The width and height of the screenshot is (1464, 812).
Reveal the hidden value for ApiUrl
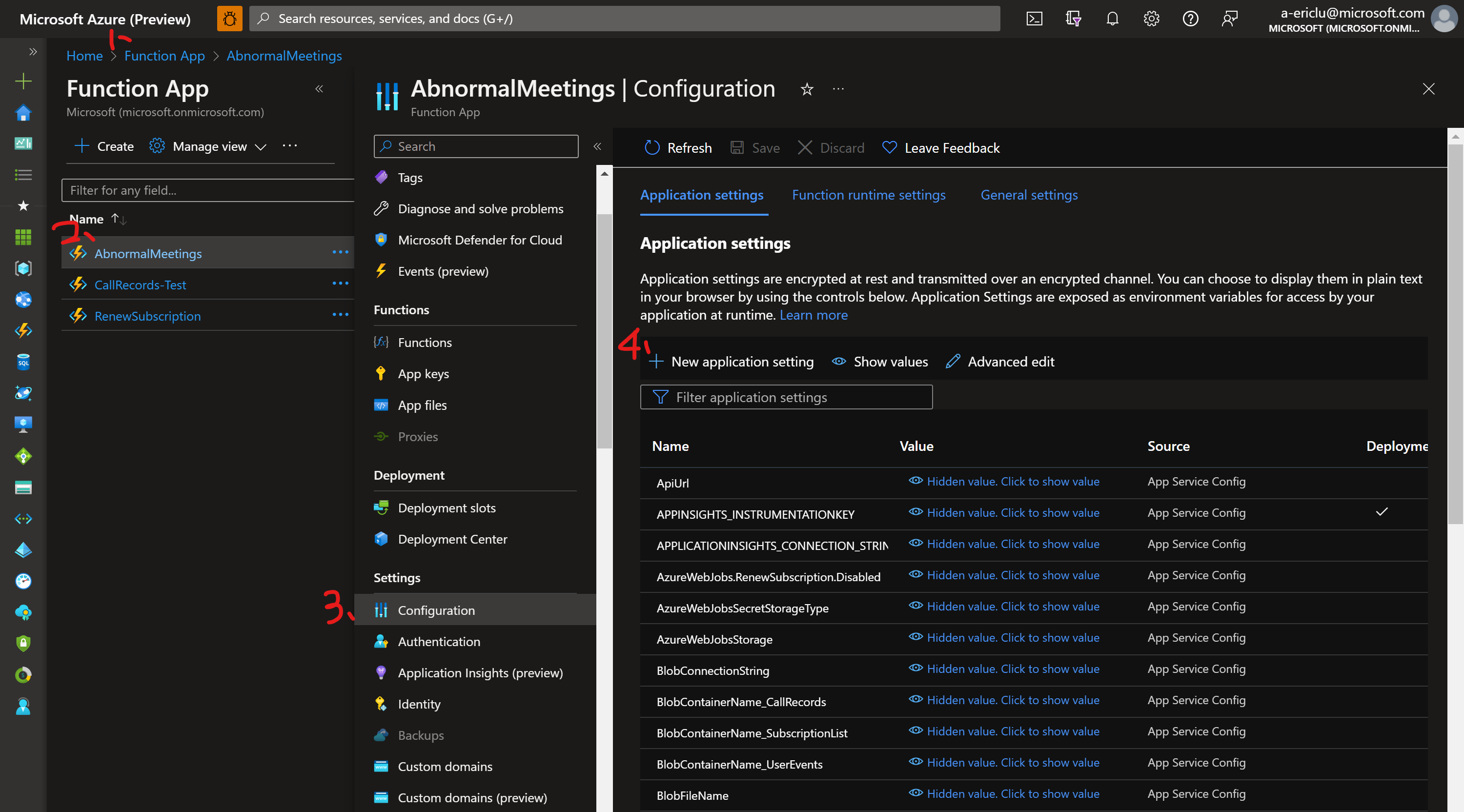[x=1012, y=481]
